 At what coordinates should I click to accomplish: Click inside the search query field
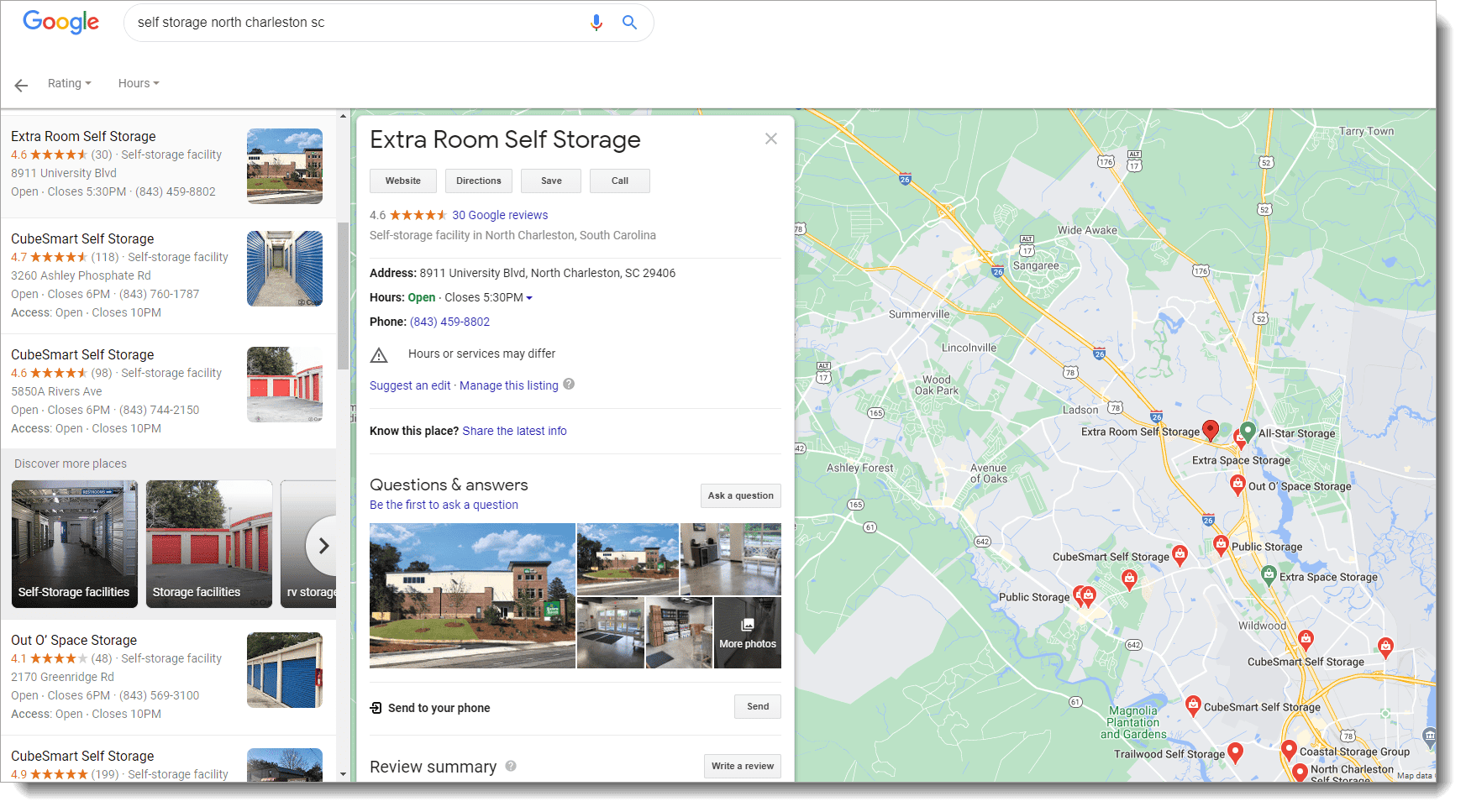[357, 23]
